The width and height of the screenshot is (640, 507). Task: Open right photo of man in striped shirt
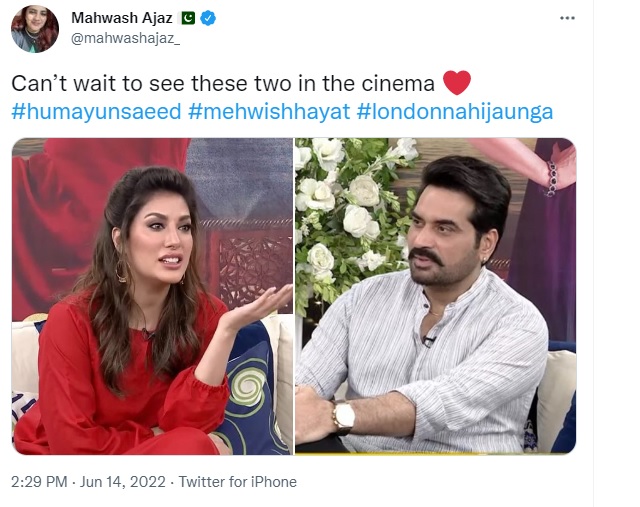tap(436, 296)
